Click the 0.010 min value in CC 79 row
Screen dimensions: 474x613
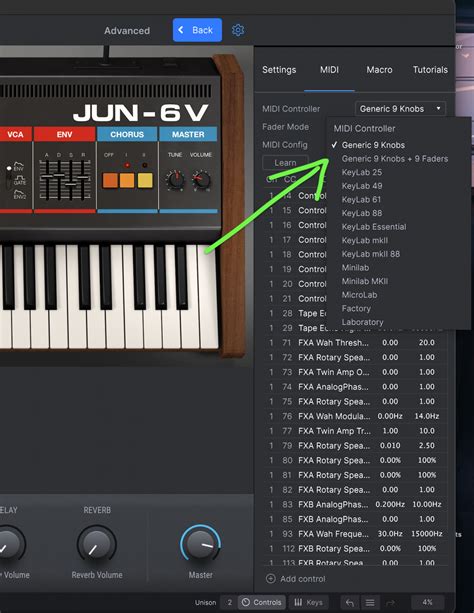(390, 446)
